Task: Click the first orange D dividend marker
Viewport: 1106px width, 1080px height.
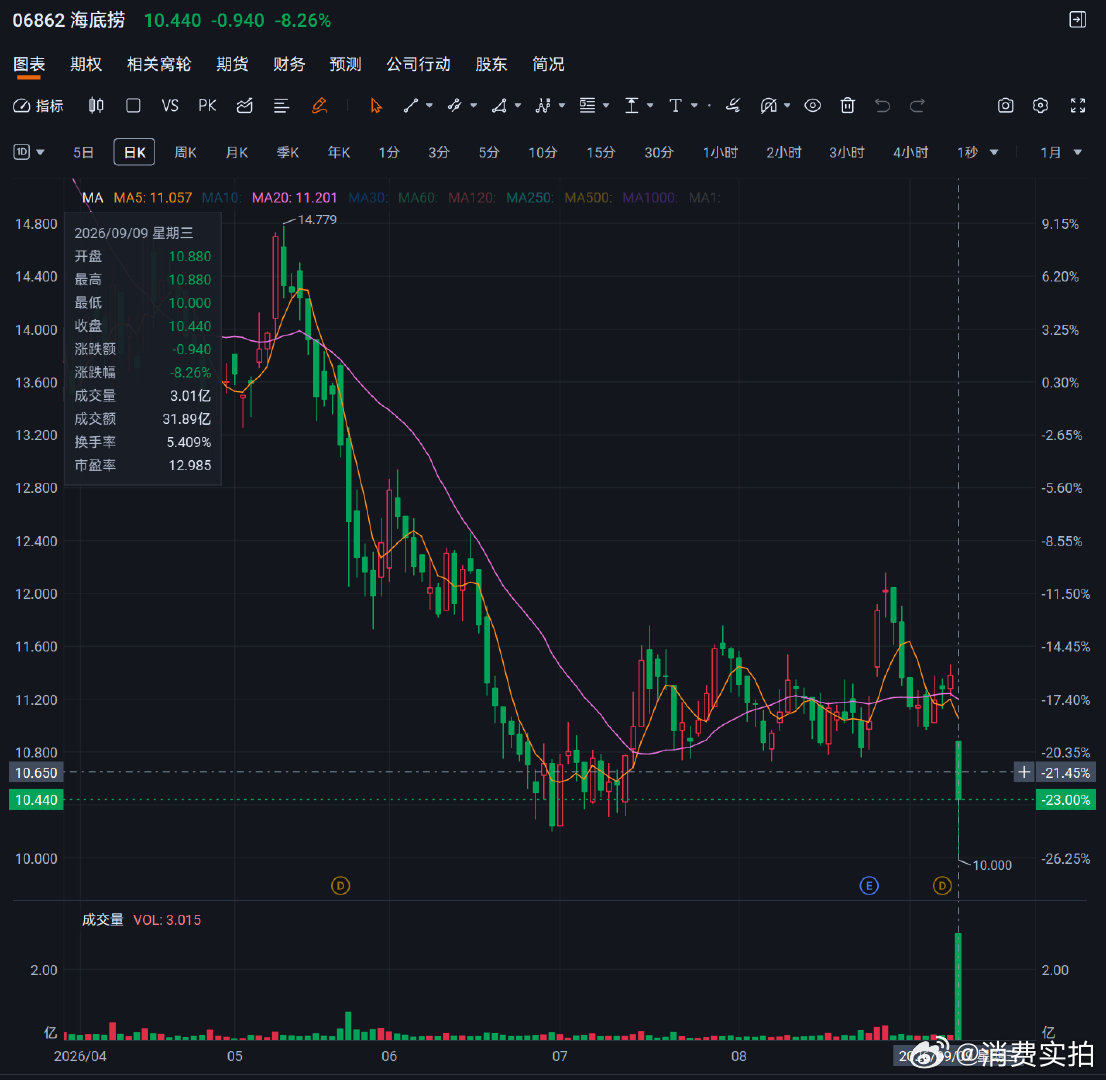Action: pyautogui.click(x=341, y=885)
